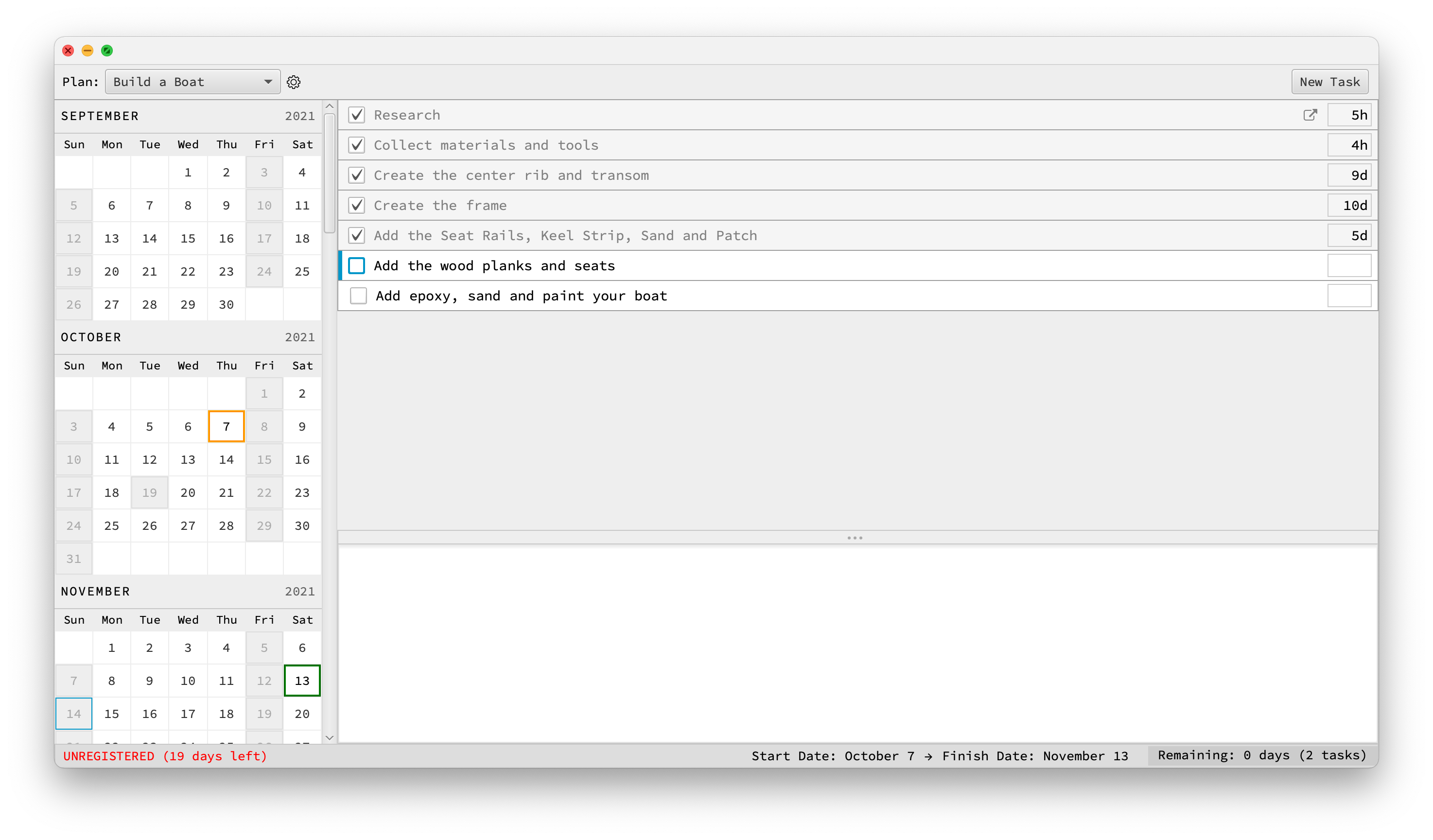
Task: Click the Create center rib task row
Action: [x=856, y=175]
